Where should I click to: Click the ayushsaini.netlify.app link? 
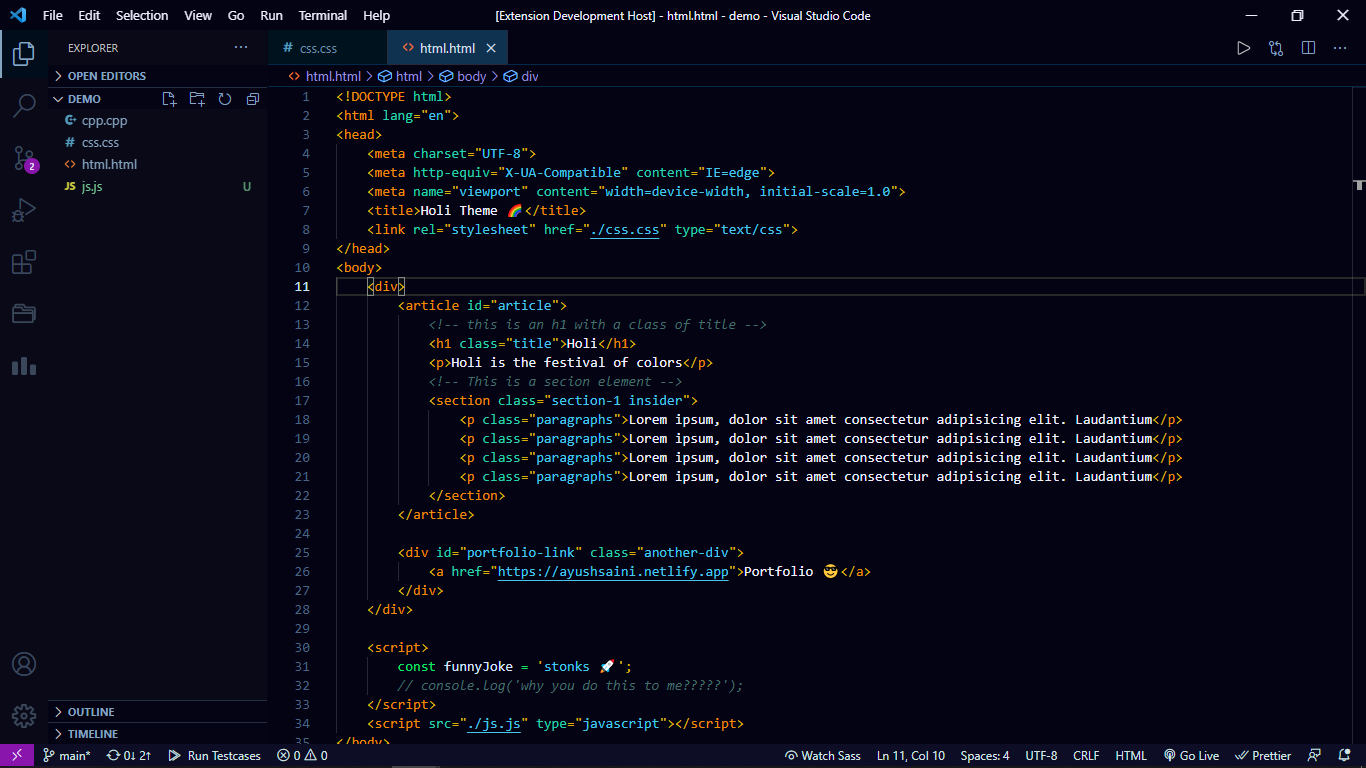click(613, 572)
